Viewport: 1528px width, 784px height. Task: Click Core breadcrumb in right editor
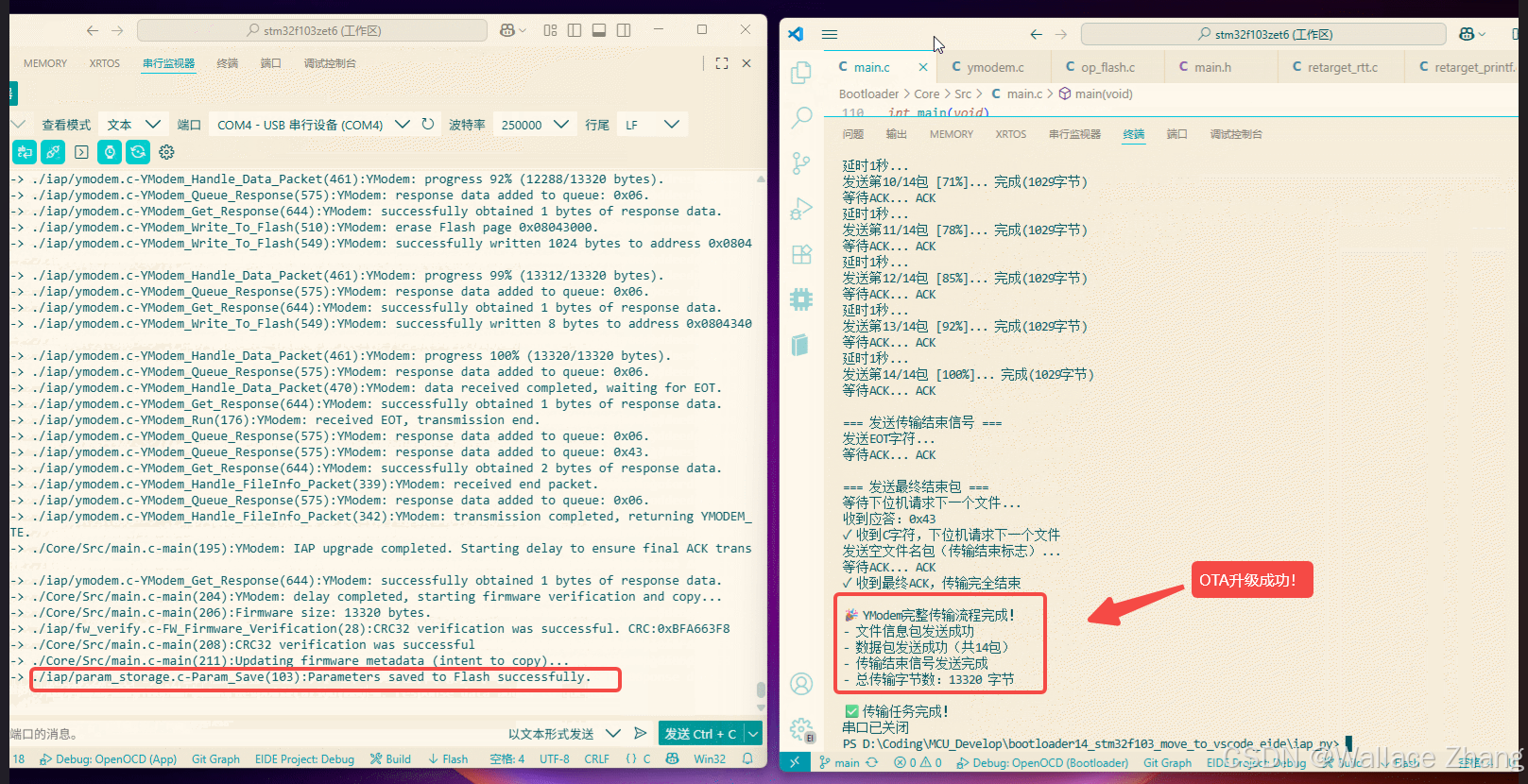pyautogui.click(x=927, y=94)
